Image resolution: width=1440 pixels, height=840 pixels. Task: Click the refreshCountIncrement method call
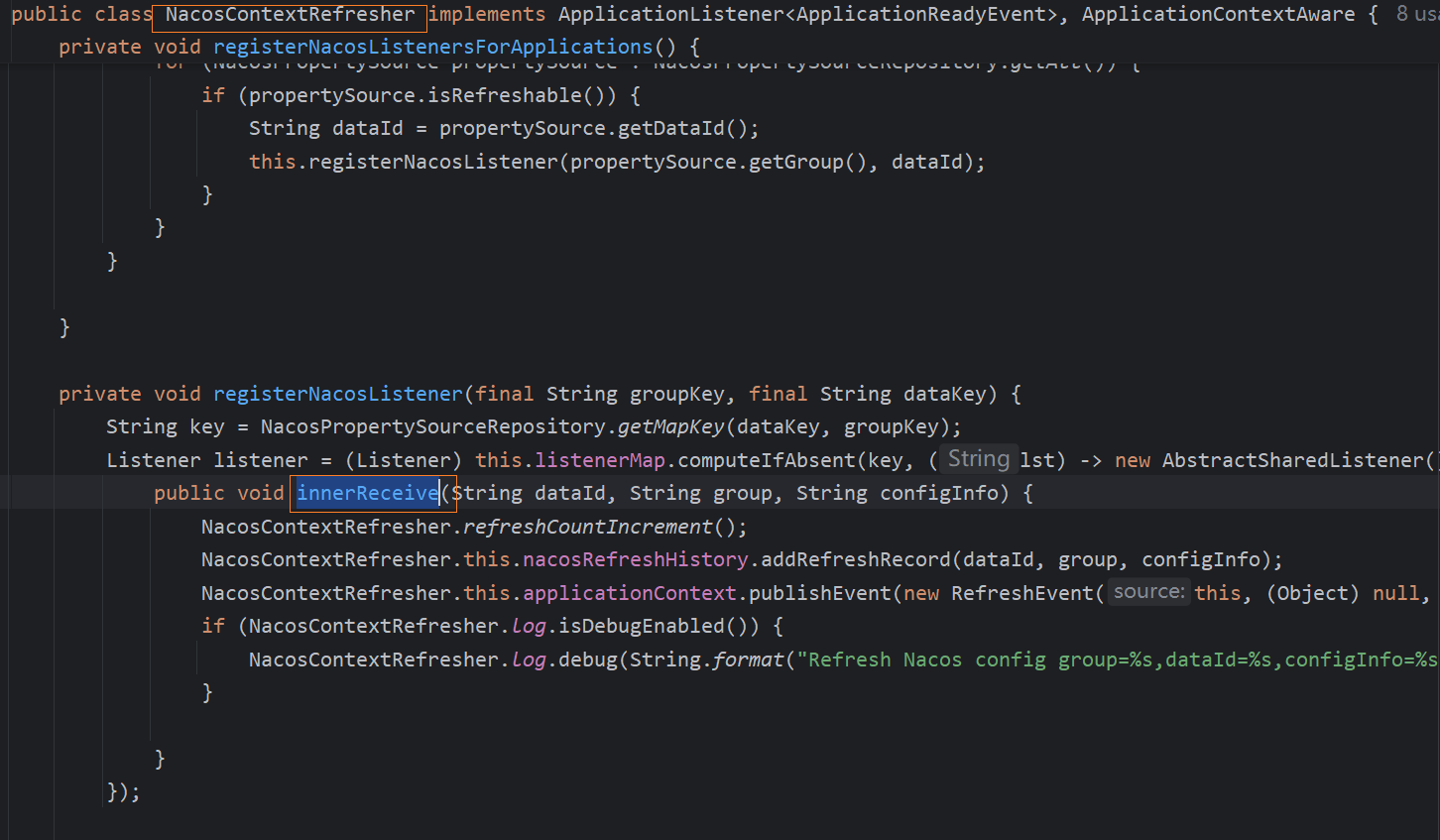click(588, 527)
